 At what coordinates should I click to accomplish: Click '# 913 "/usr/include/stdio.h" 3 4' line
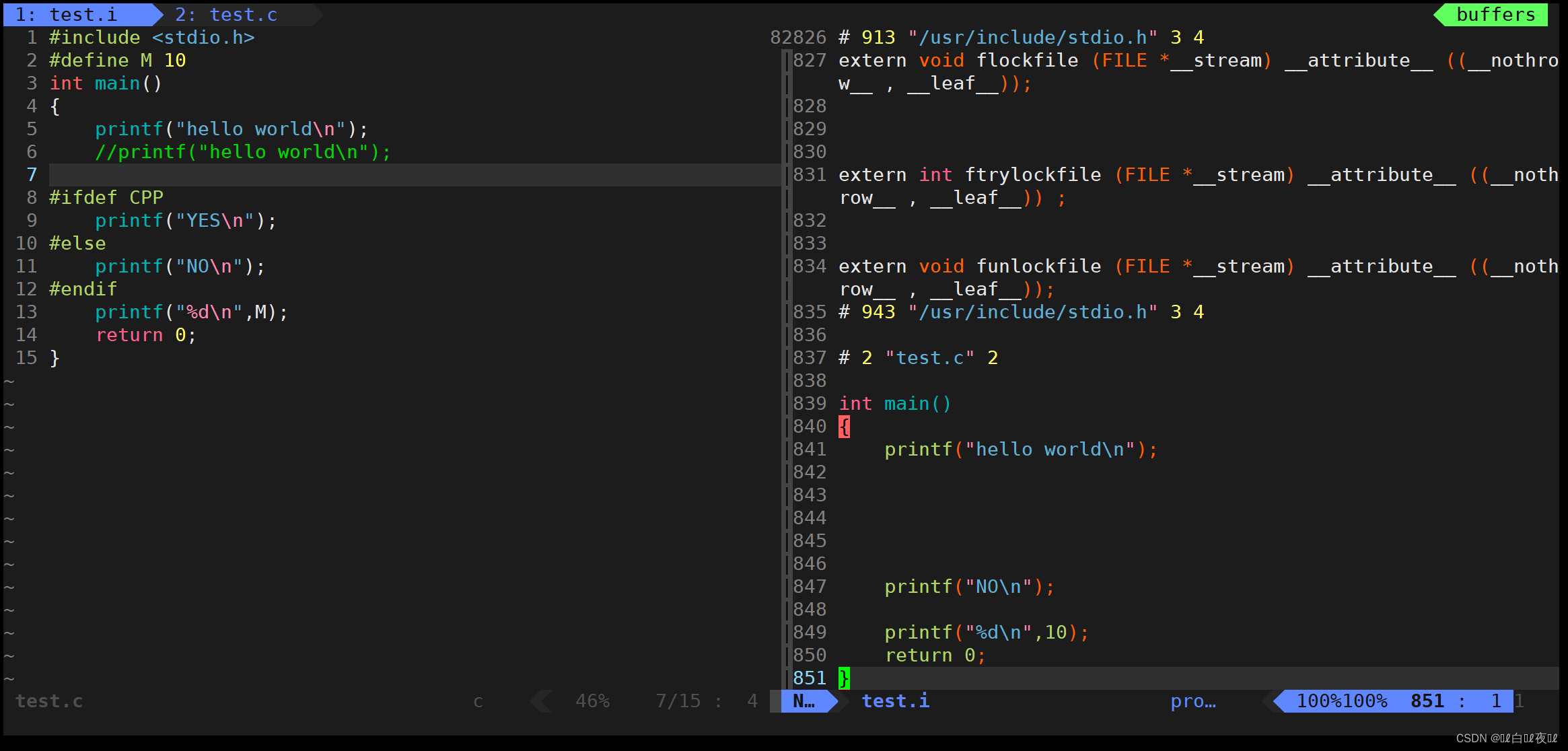(x=1022, y=38)
